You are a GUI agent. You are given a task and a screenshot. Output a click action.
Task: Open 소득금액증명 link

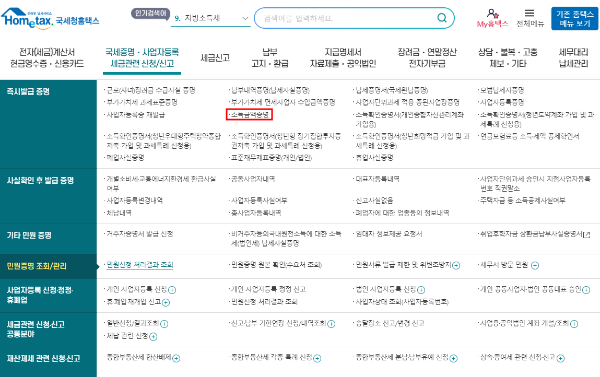(249, 114)
